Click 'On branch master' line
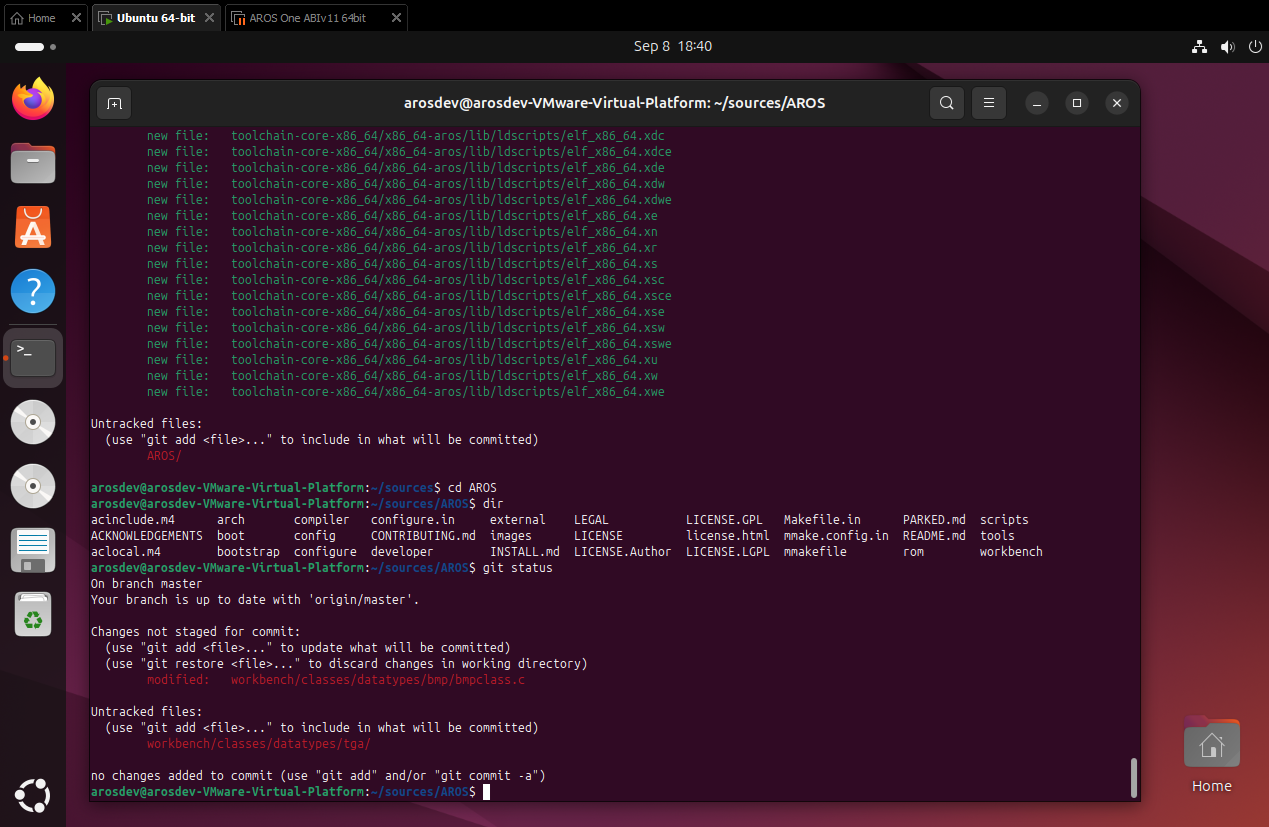1269x827 pixels. tap(146, 584)
